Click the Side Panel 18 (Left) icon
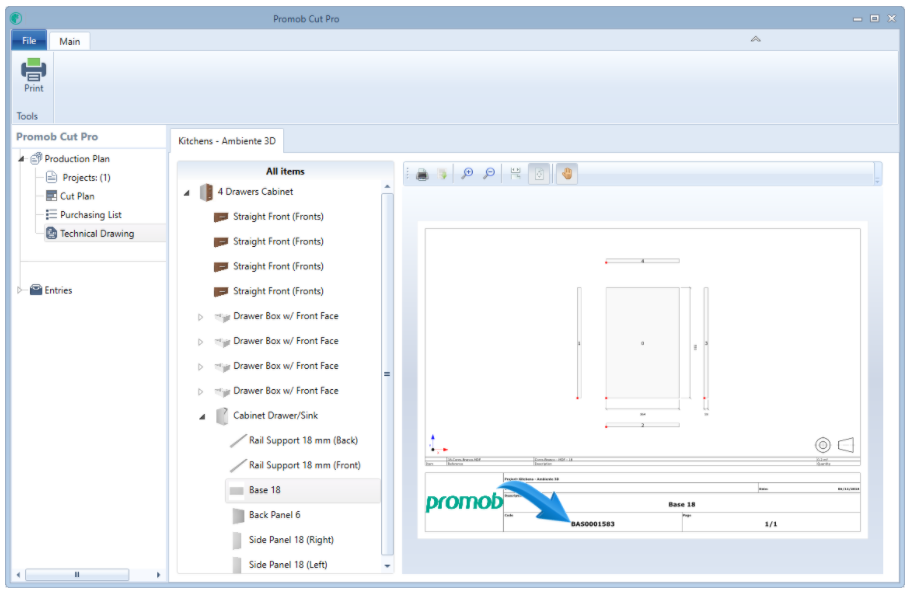Viewport: 914px width, 593px height. point(237,565)
